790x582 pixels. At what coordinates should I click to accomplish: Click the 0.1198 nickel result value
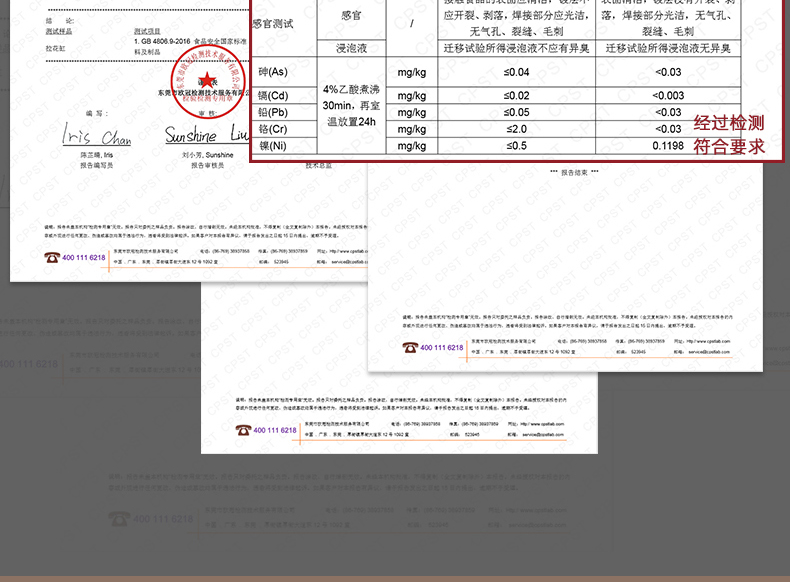click(x=668, y=147)
